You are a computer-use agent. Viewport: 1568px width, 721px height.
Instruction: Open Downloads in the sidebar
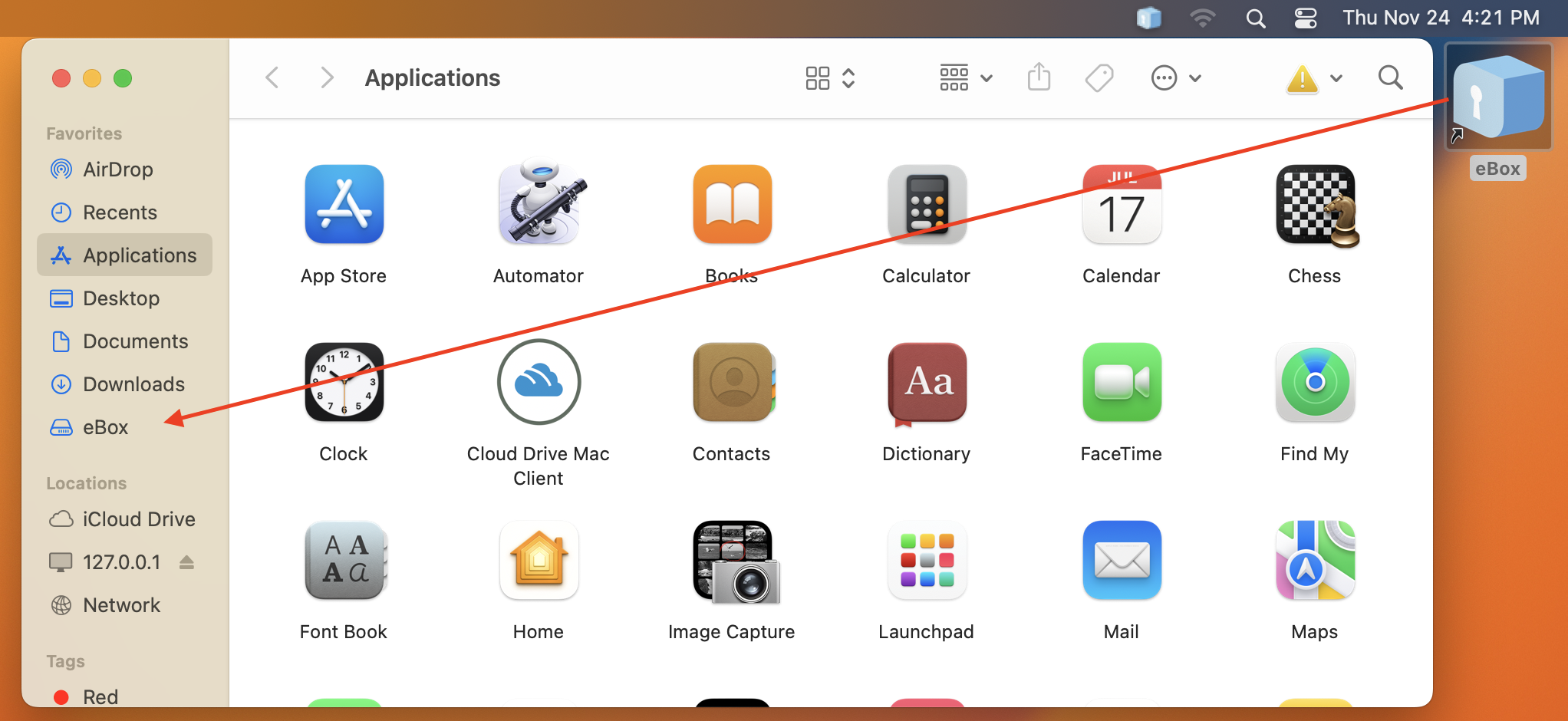(124, 384)
